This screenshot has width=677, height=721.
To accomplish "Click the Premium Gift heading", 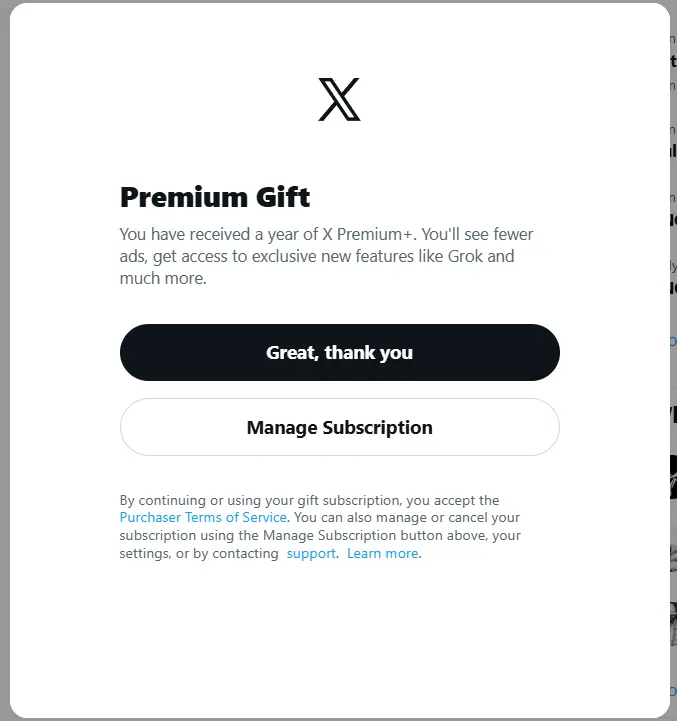I will click(x=215, y=197).
